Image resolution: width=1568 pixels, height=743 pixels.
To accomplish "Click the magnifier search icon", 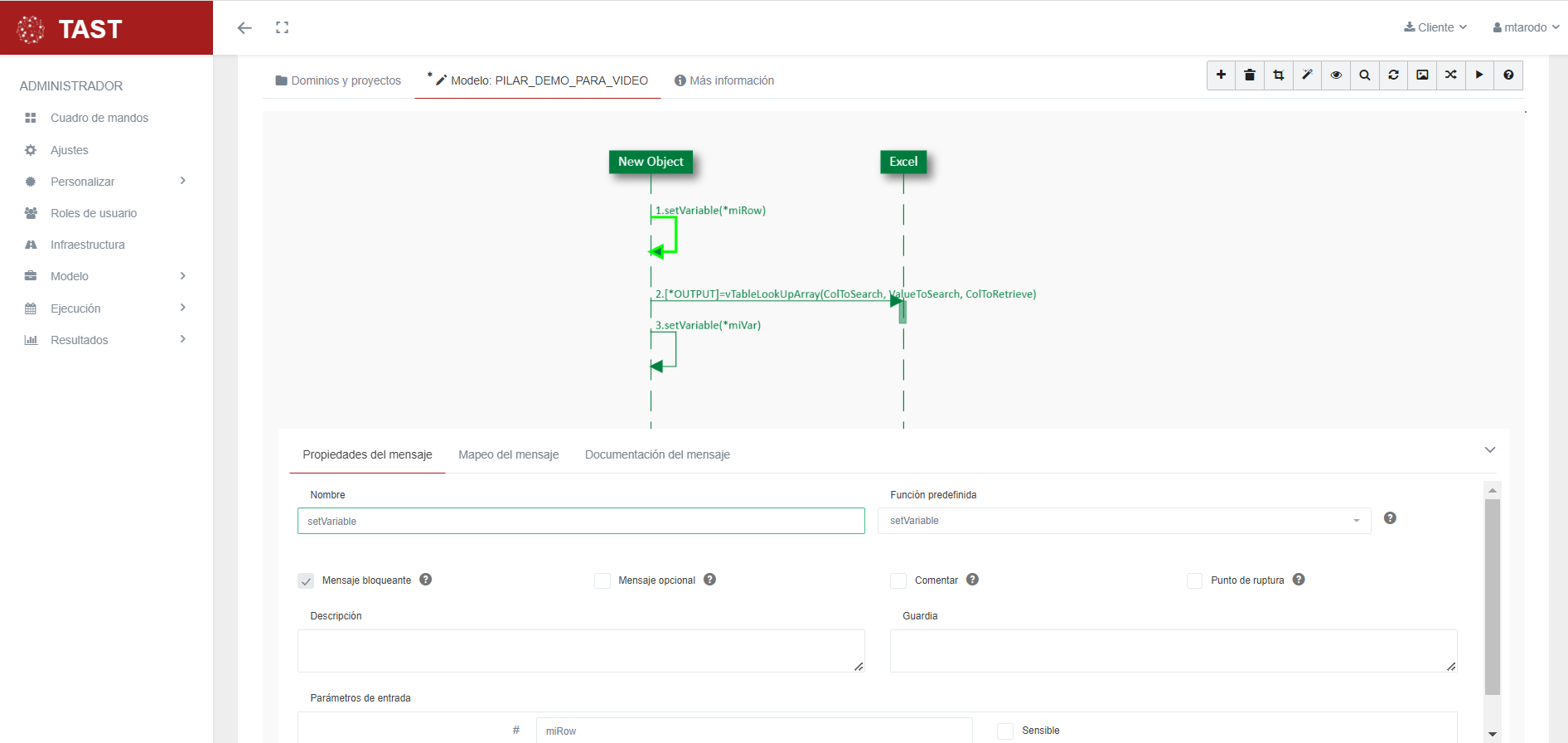I will pos(1365,75).
